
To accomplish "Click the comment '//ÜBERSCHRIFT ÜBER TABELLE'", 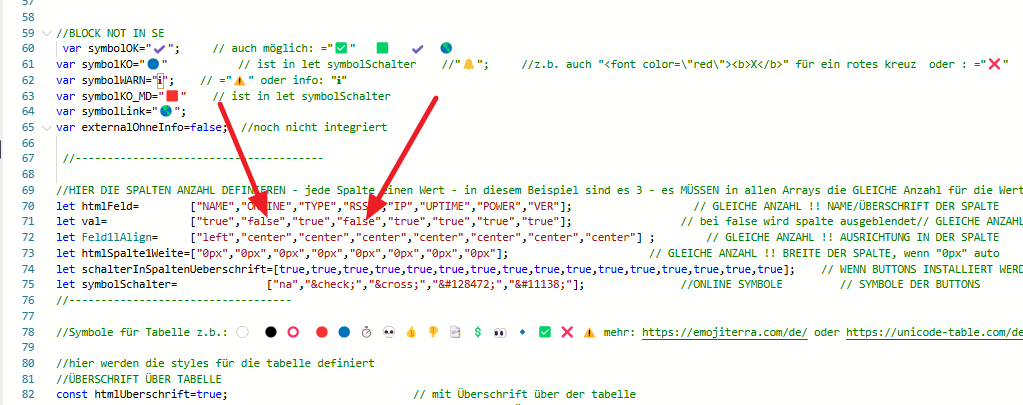I will (x=138, y=379).
